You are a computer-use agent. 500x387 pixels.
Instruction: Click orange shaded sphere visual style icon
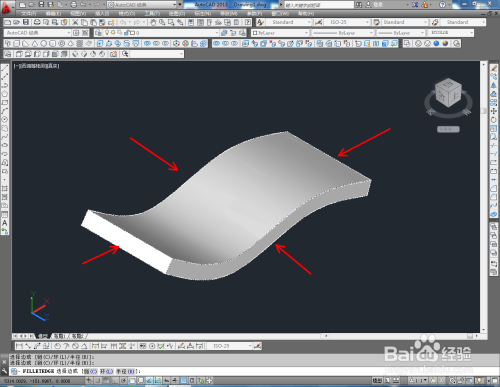point(445,43)
